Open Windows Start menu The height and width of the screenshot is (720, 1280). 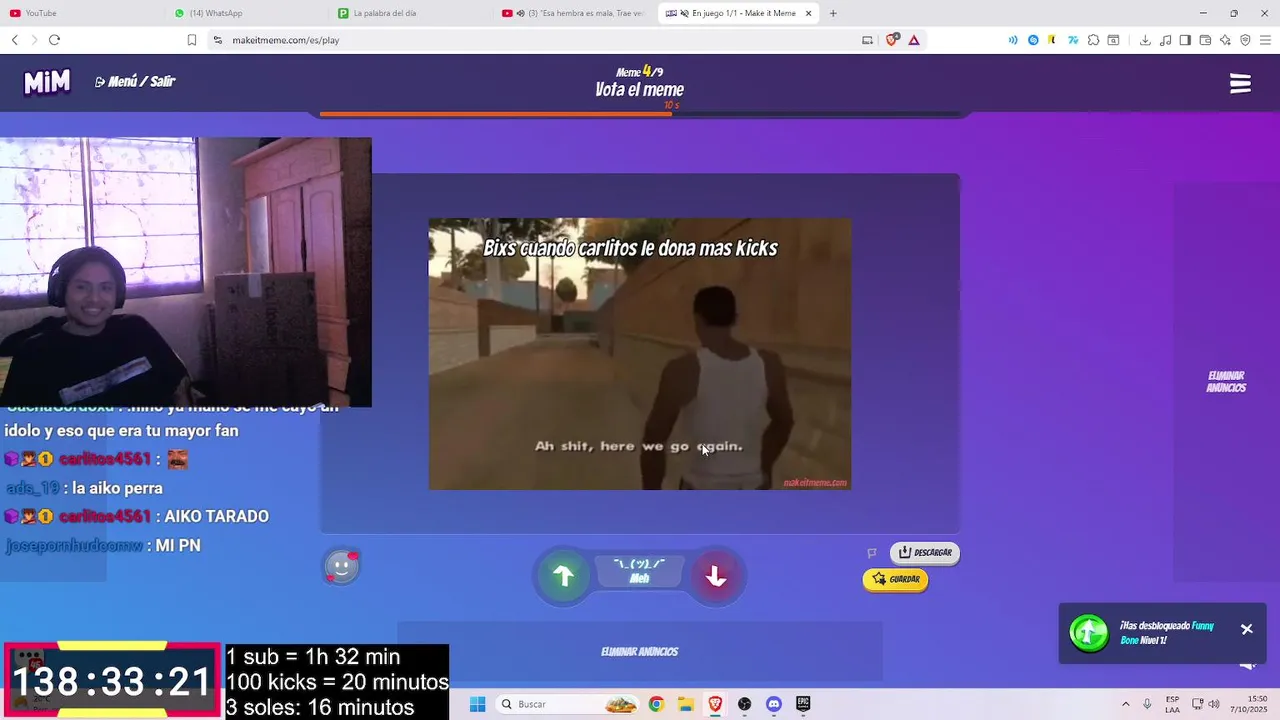coord(478,704)
